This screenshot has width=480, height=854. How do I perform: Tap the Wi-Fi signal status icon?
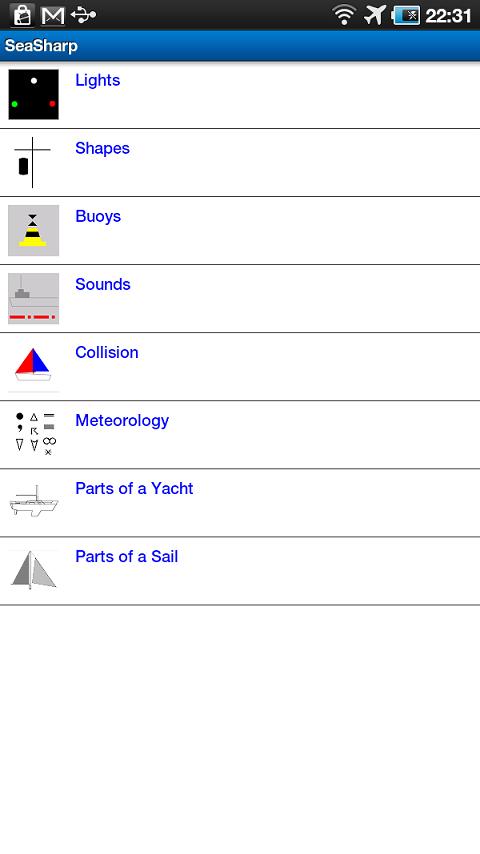pyautogui.click(x=344, y=15)
